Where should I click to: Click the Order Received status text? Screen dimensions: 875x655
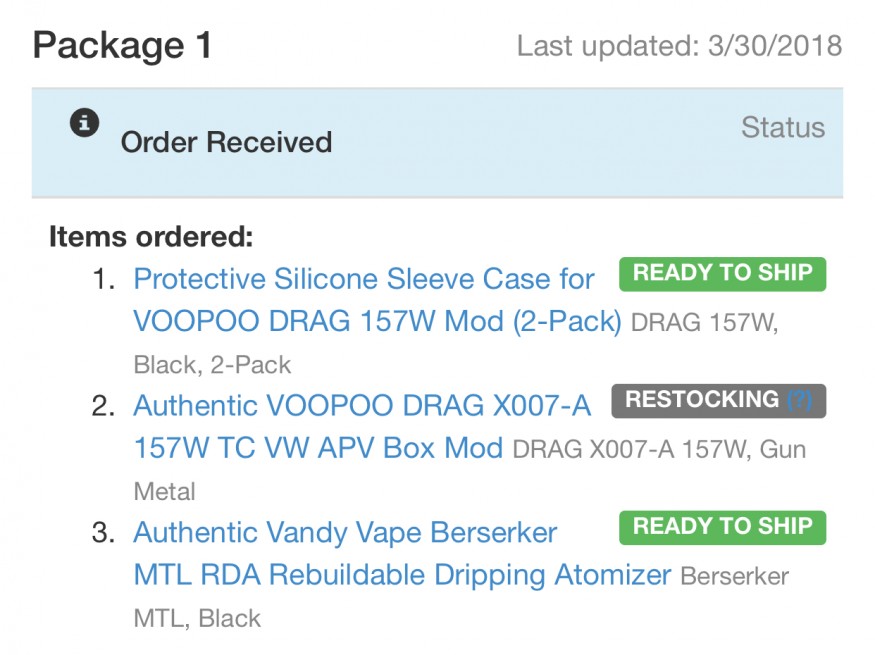tap(226, 142)
